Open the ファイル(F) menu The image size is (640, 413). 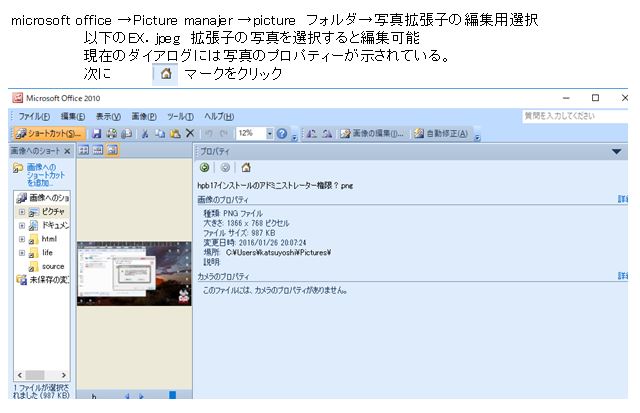tap(33, 116)
